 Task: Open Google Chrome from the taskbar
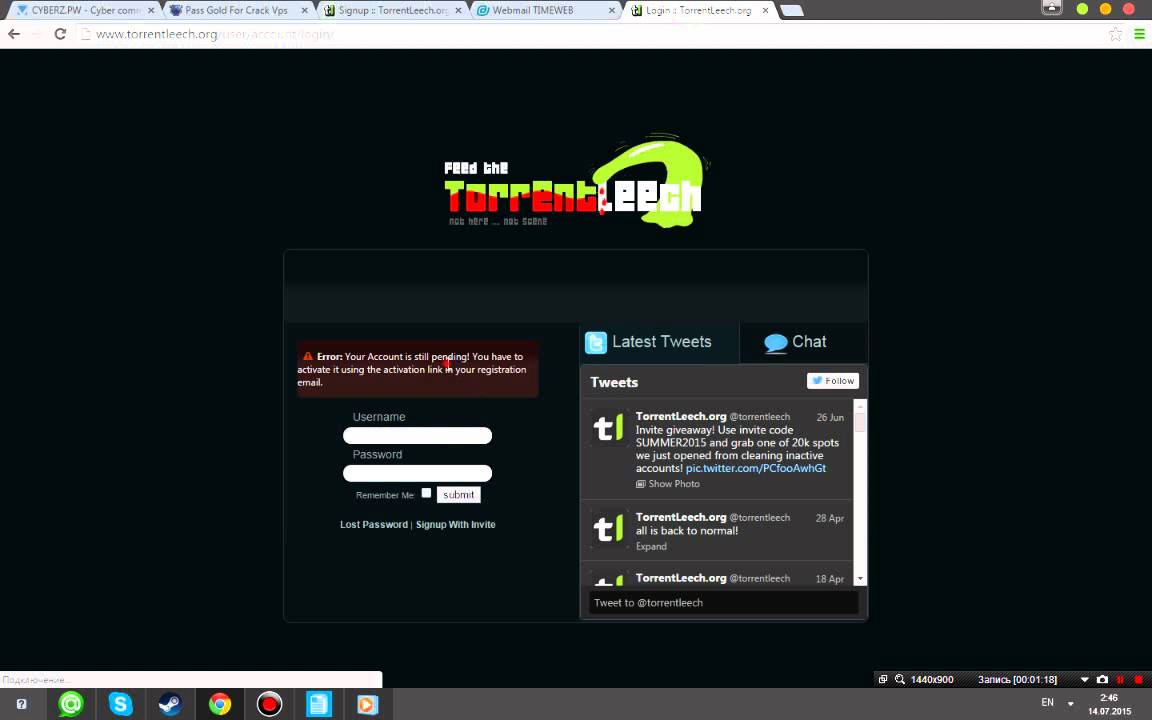(x=220, y=705)
